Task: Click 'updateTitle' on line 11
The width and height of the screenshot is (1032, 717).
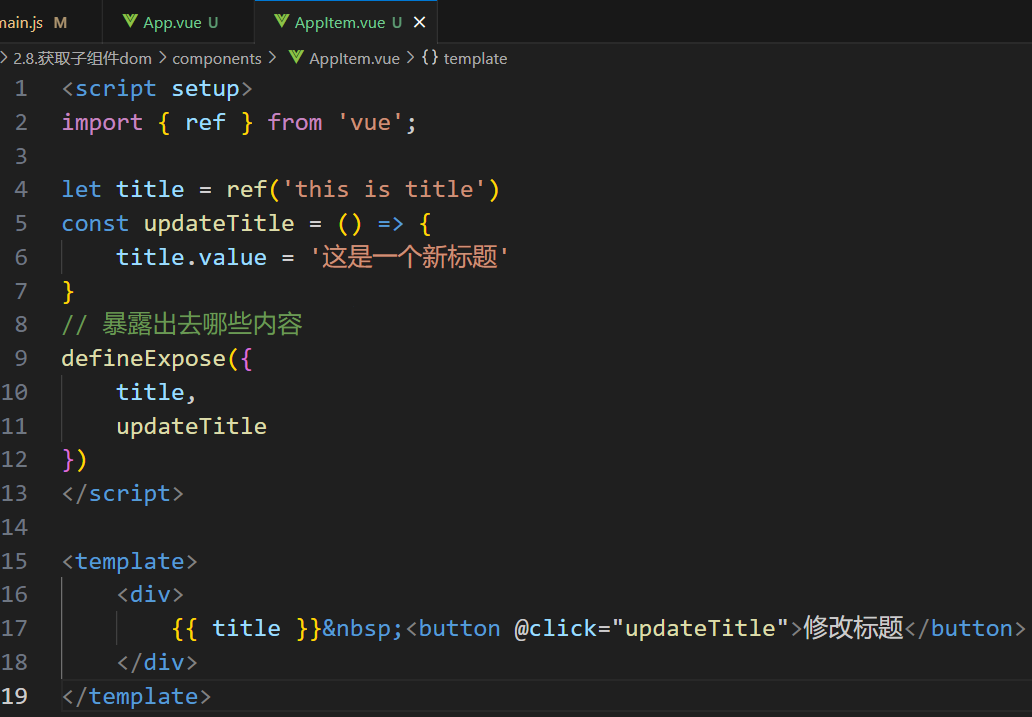Action: (x=192, y=426)
